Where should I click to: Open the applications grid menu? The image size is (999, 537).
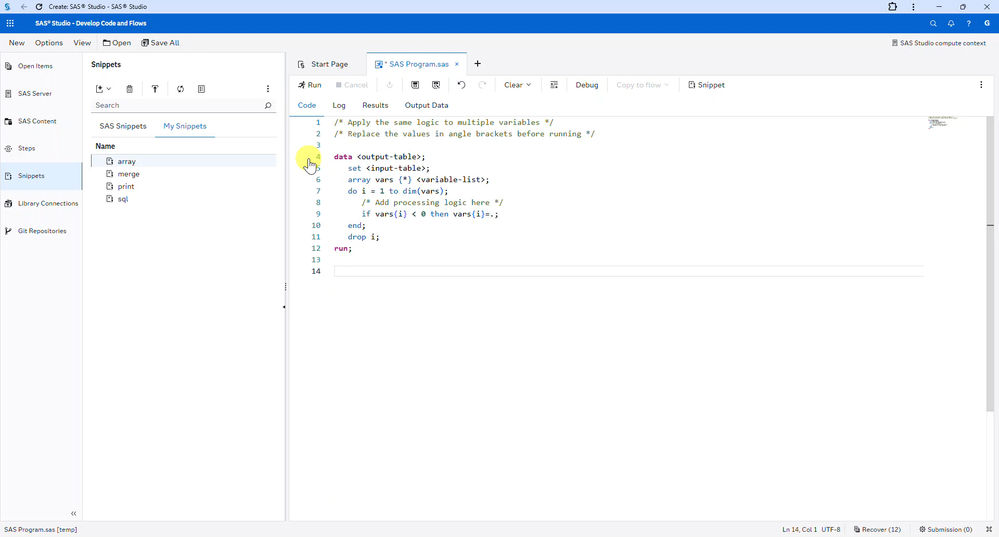coord(10,23)
